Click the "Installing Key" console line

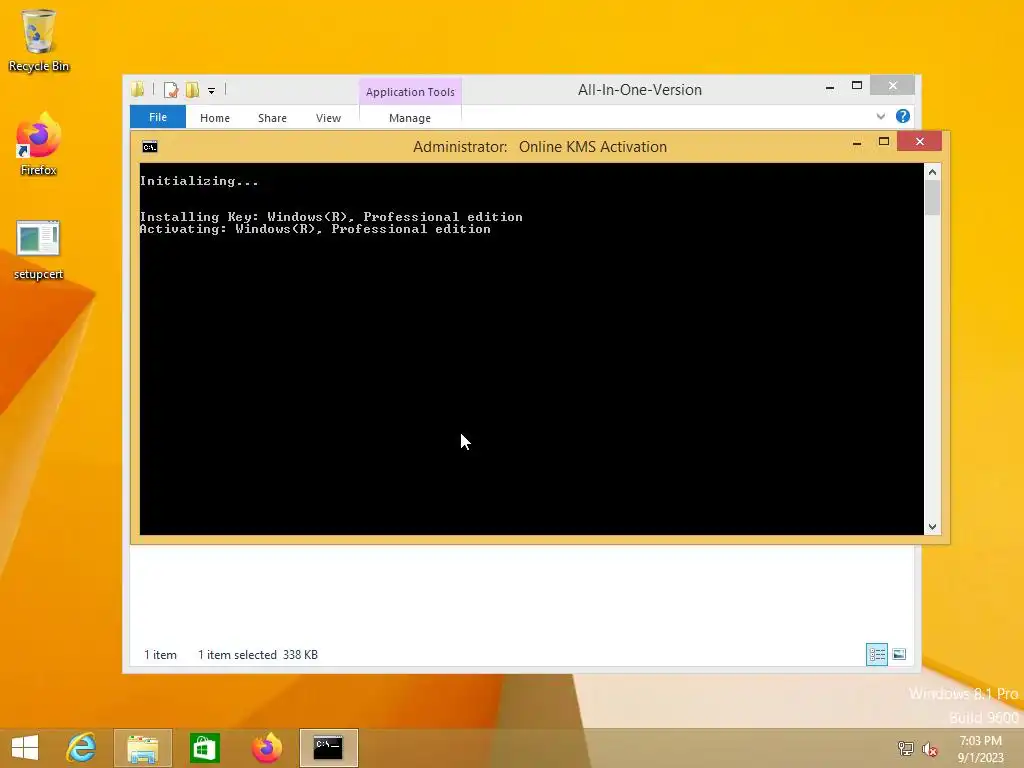pos(331,217)
